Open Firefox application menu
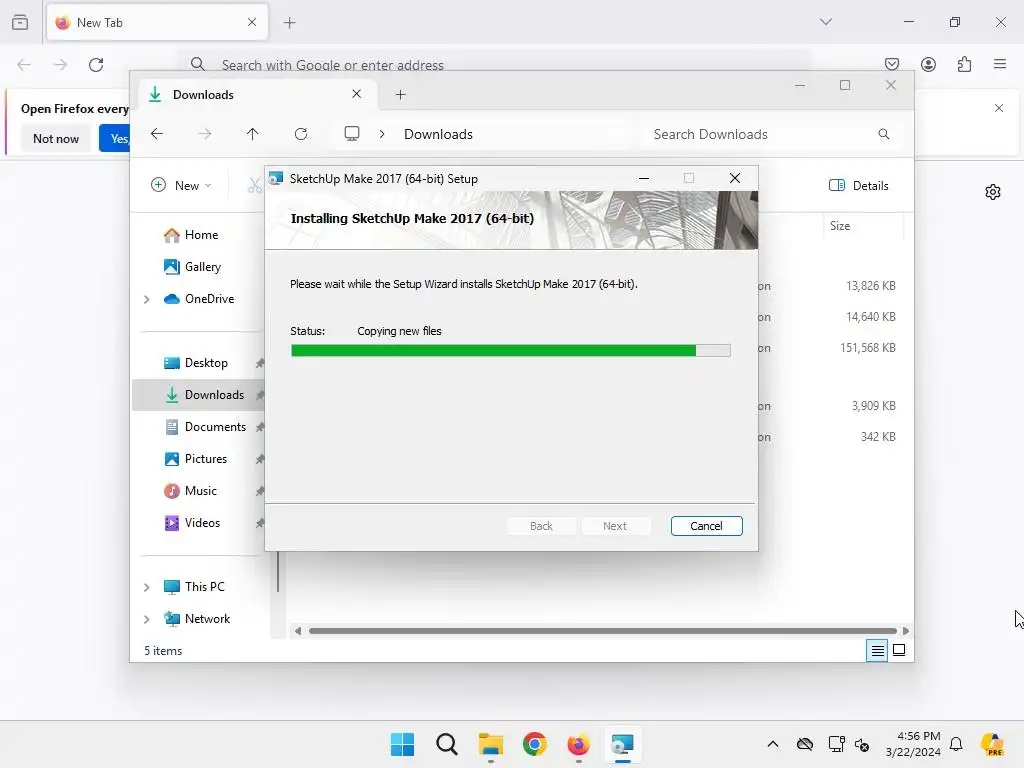The image size is (1024, 768). point(1000,64)
